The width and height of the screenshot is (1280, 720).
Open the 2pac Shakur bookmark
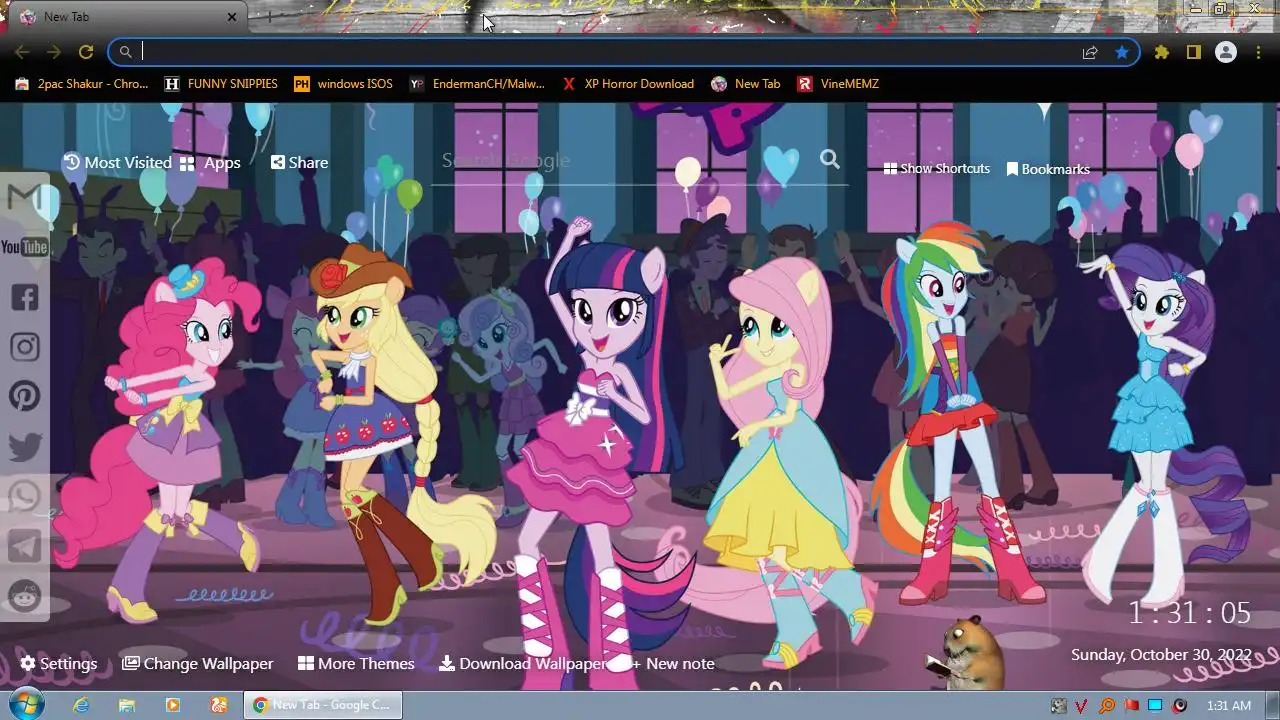(x=82, y=84)
